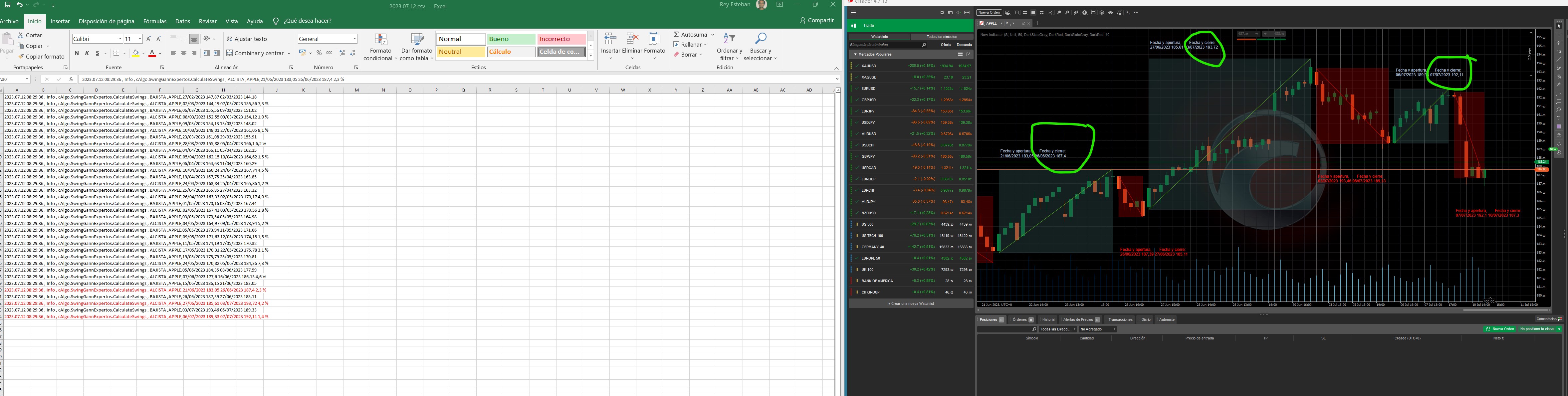This screenshot has height=396, width=1568.
Task: Open the Autosuma function
Action: point(690,35)
